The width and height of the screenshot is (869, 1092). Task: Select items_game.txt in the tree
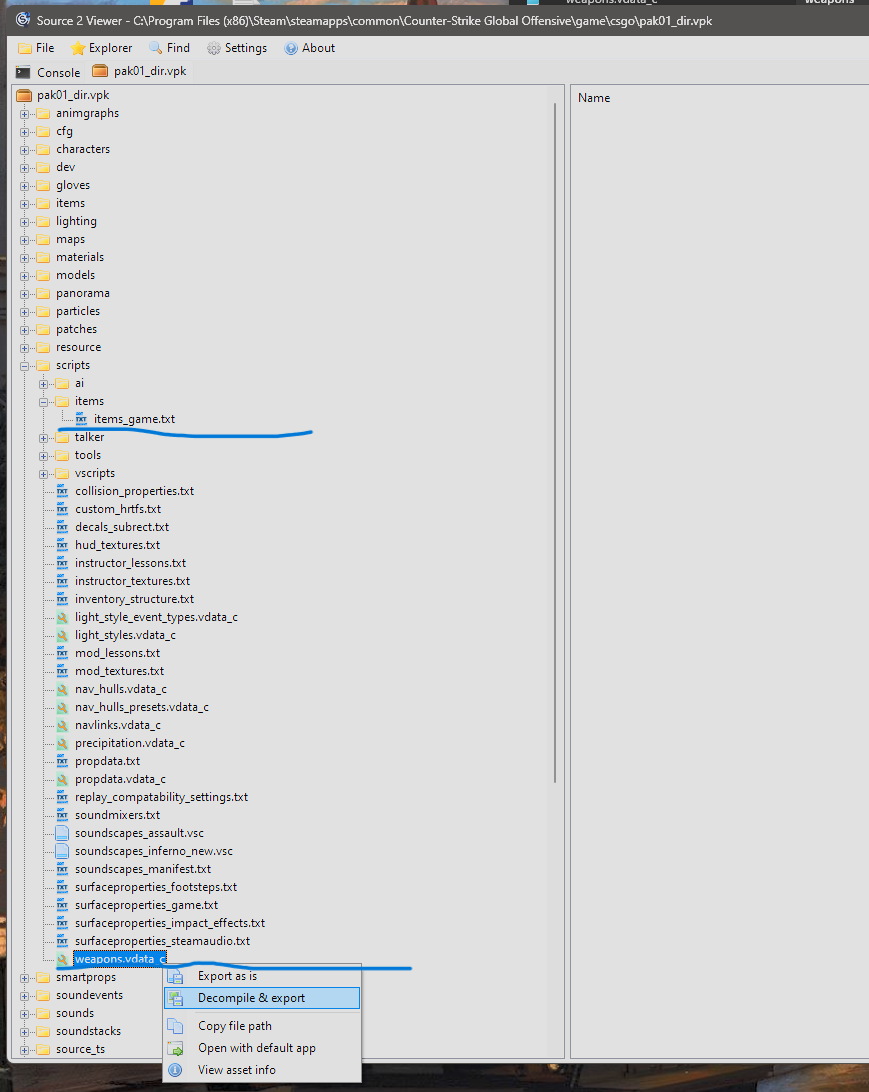(x=134, y=419)
